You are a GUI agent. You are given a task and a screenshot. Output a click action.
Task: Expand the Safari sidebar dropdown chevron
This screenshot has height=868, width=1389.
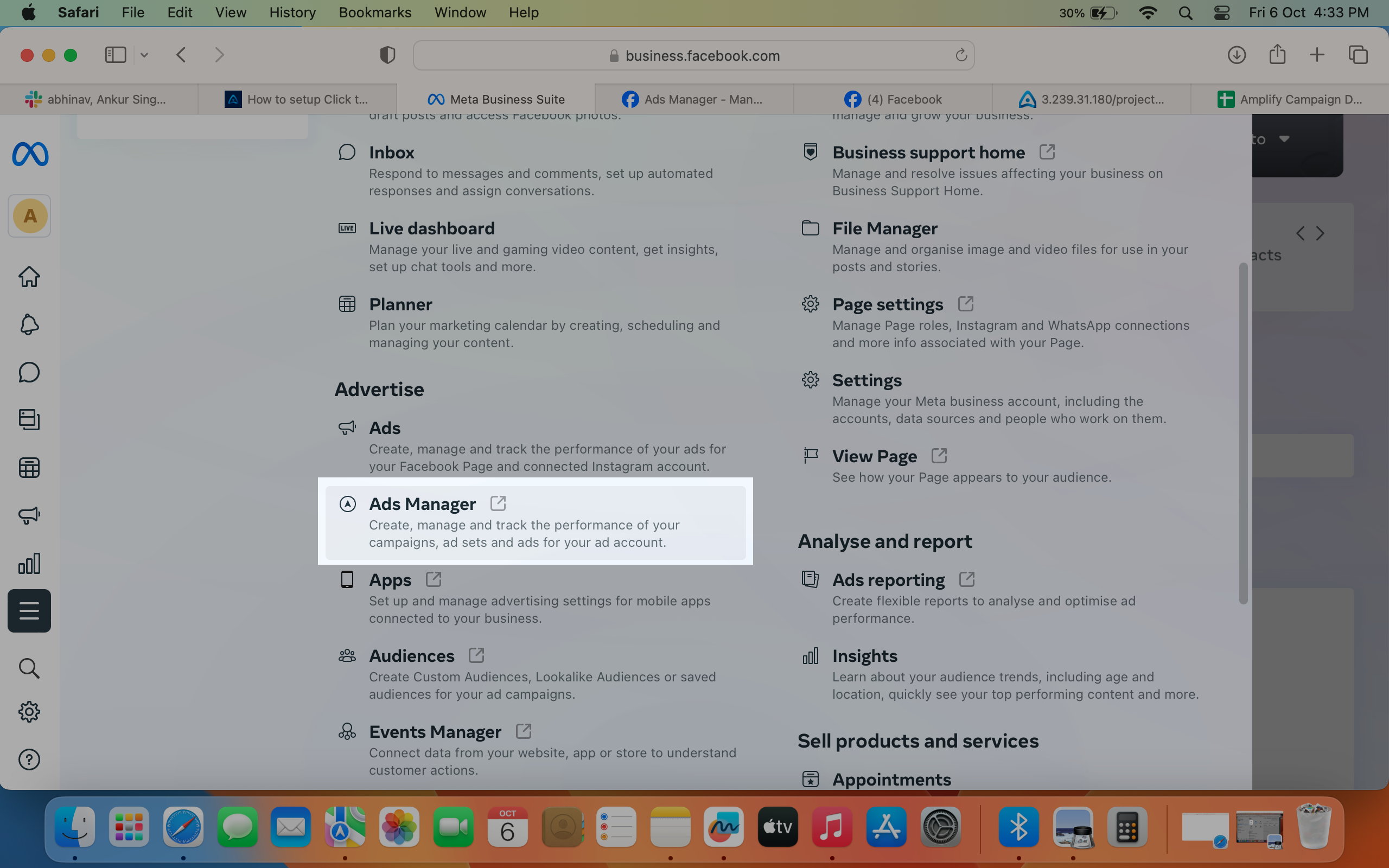pyautogui.click(x=144, y=55)
